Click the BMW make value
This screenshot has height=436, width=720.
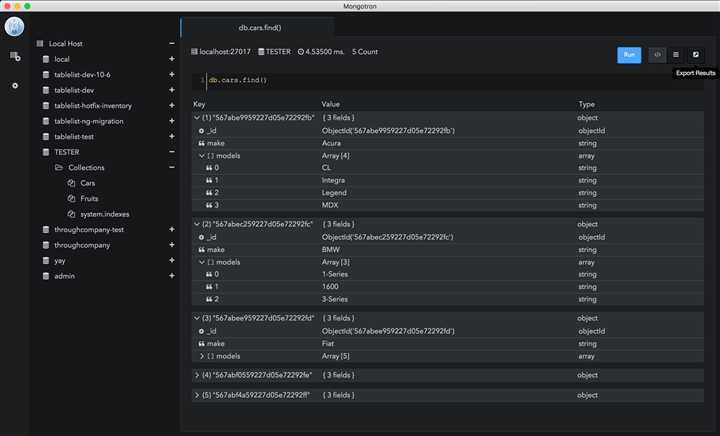pos(331,250)
